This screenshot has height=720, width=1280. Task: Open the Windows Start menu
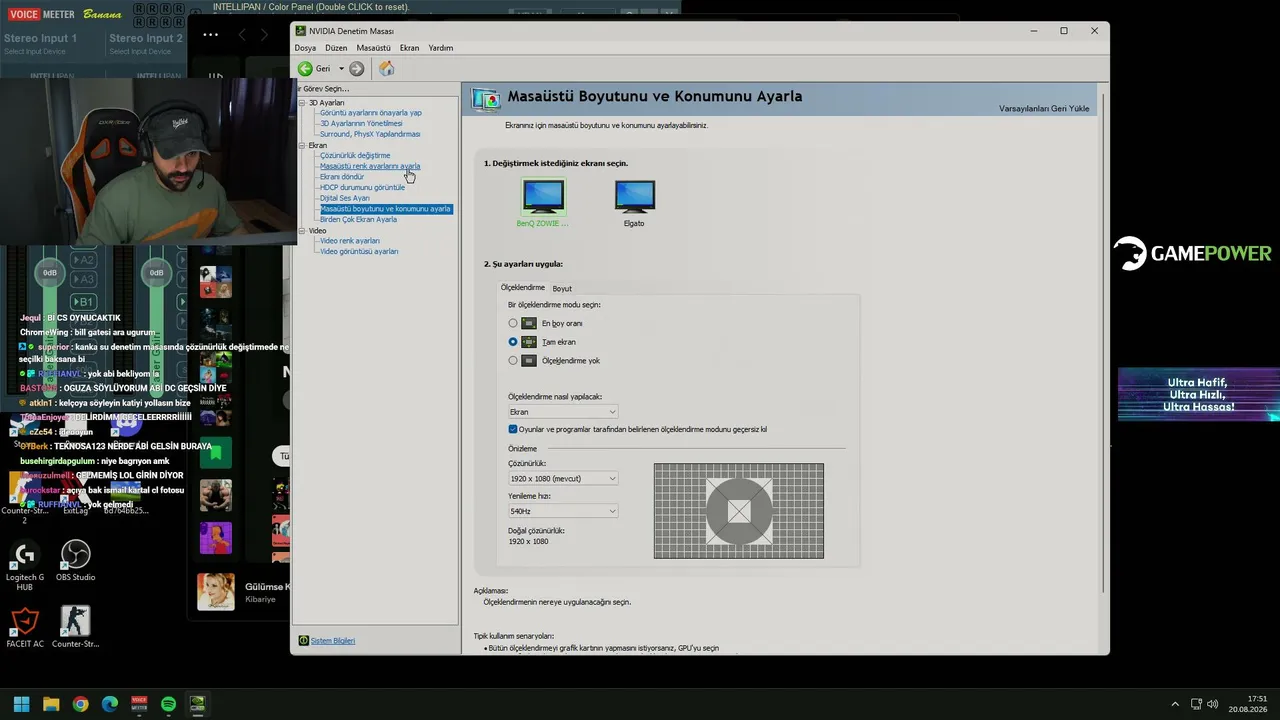coord(21,704)
